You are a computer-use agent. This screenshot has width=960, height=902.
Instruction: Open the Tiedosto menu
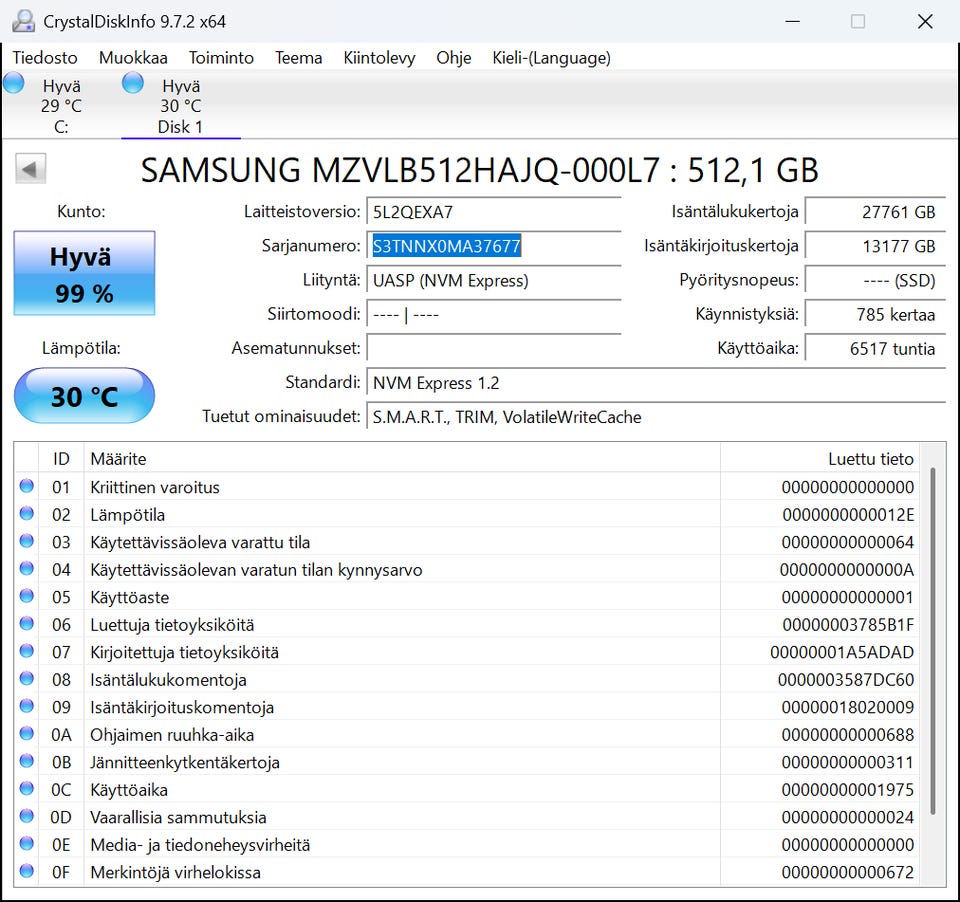point(45,58)
